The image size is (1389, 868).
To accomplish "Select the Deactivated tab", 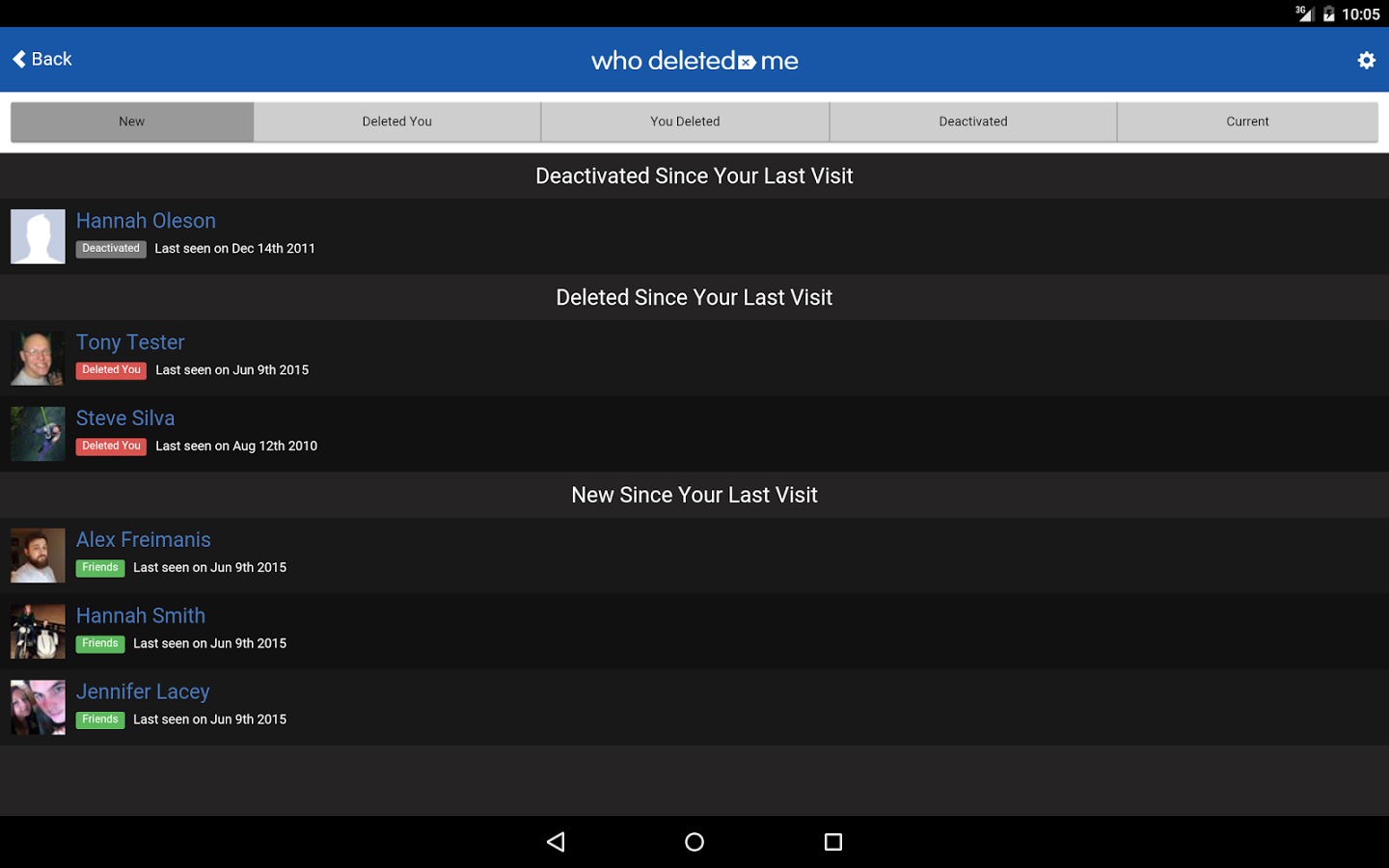I will click(972, 121).
